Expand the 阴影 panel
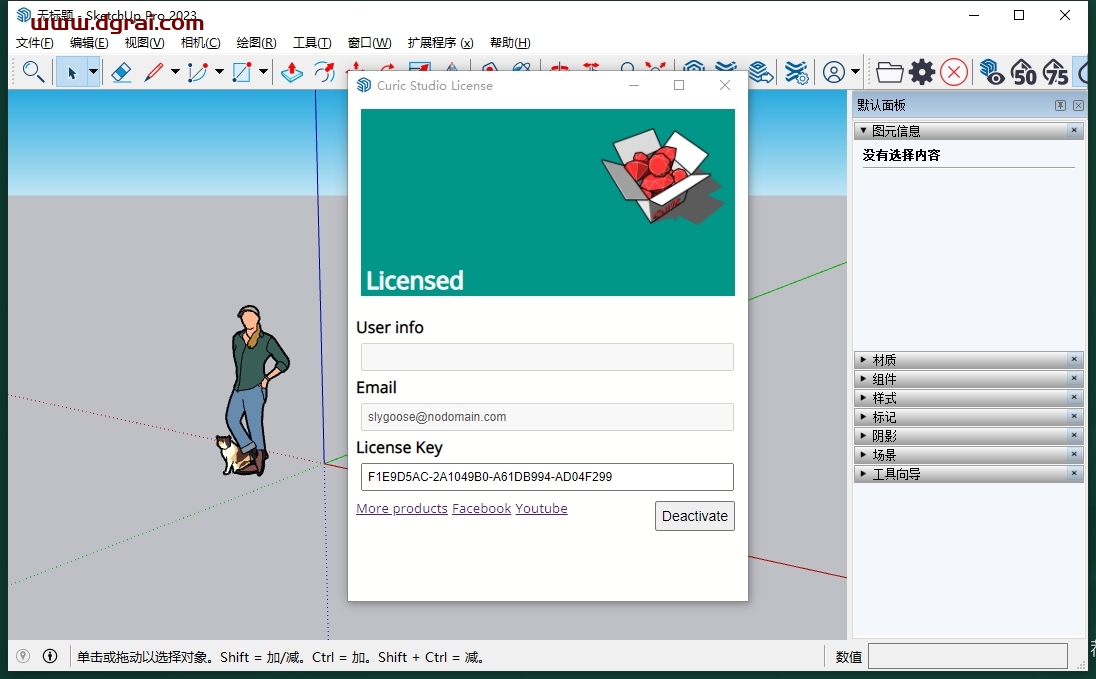The height and width of the screenshot is (679, 1096). pyautogui.click(x=884, y=436)
